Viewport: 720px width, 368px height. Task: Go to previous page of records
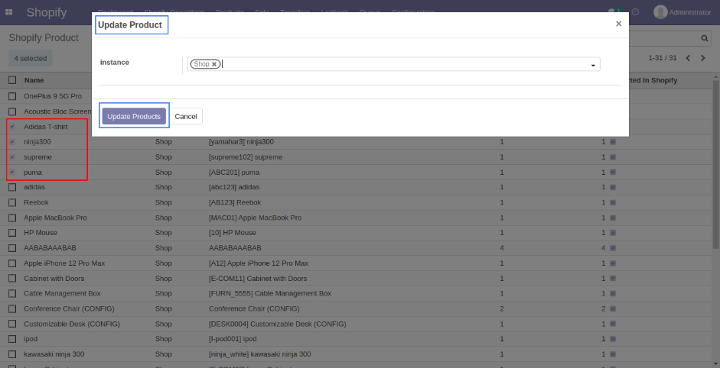click(688, 58)
